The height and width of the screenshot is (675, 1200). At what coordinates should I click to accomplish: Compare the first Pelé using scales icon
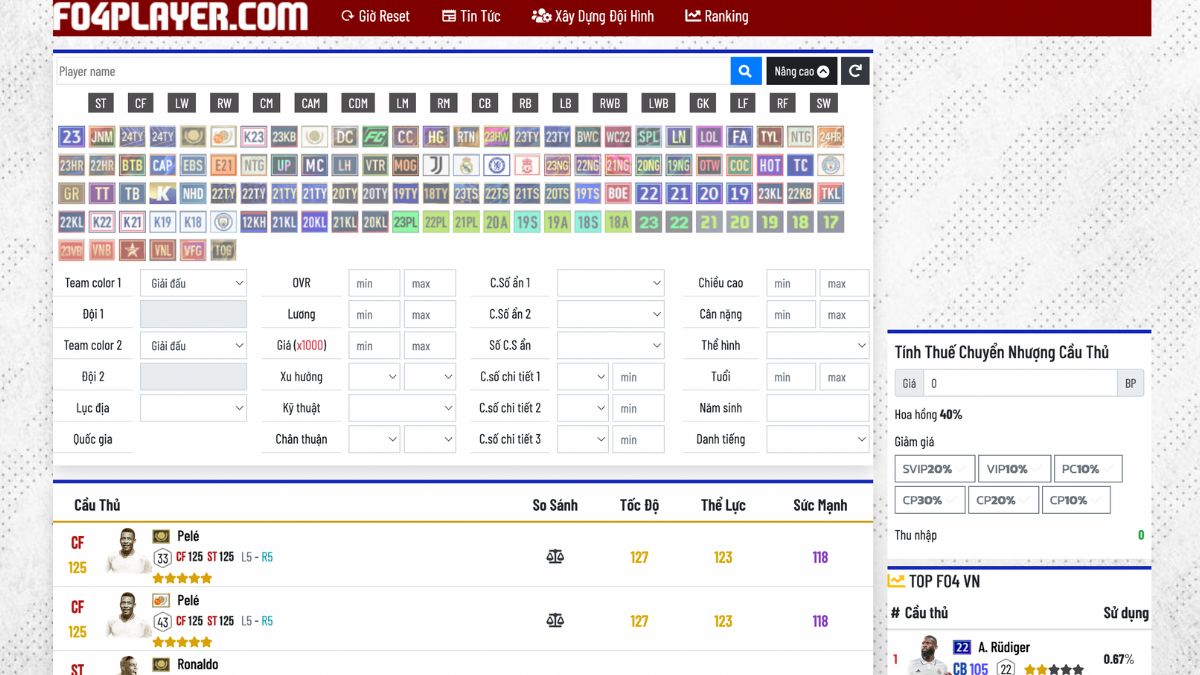(x=555, y=557)
